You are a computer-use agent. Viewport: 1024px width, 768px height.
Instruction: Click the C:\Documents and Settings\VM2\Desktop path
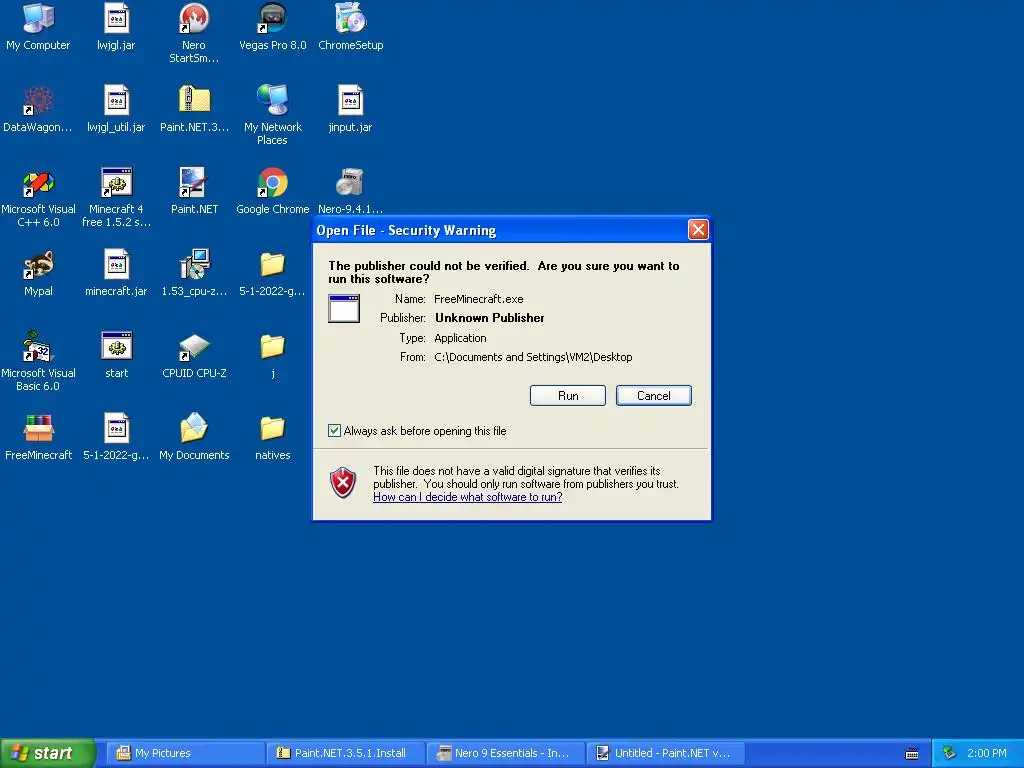(x=533, y=357)
